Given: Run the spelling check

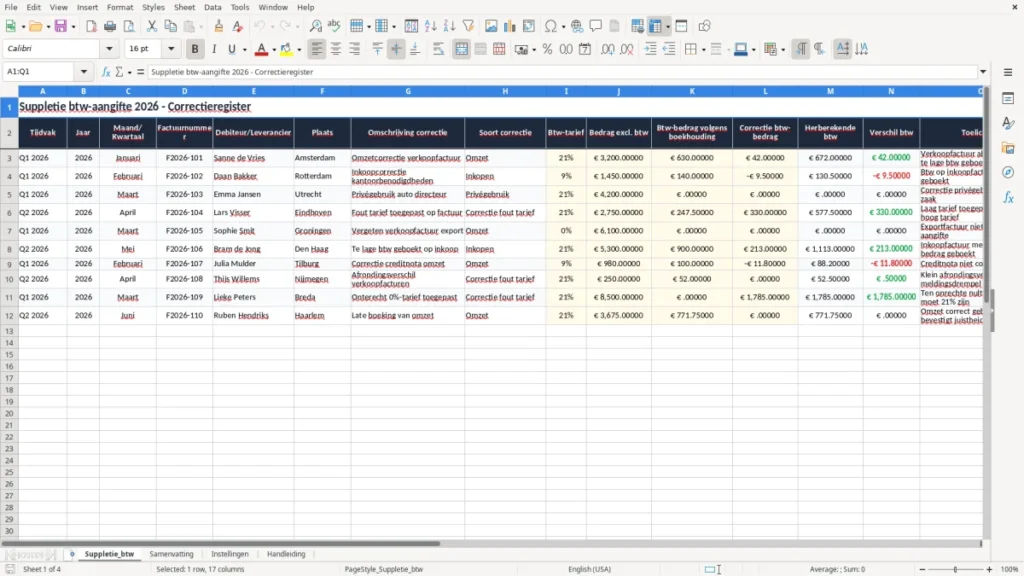Looking at the screenshot, I should 334,26.
